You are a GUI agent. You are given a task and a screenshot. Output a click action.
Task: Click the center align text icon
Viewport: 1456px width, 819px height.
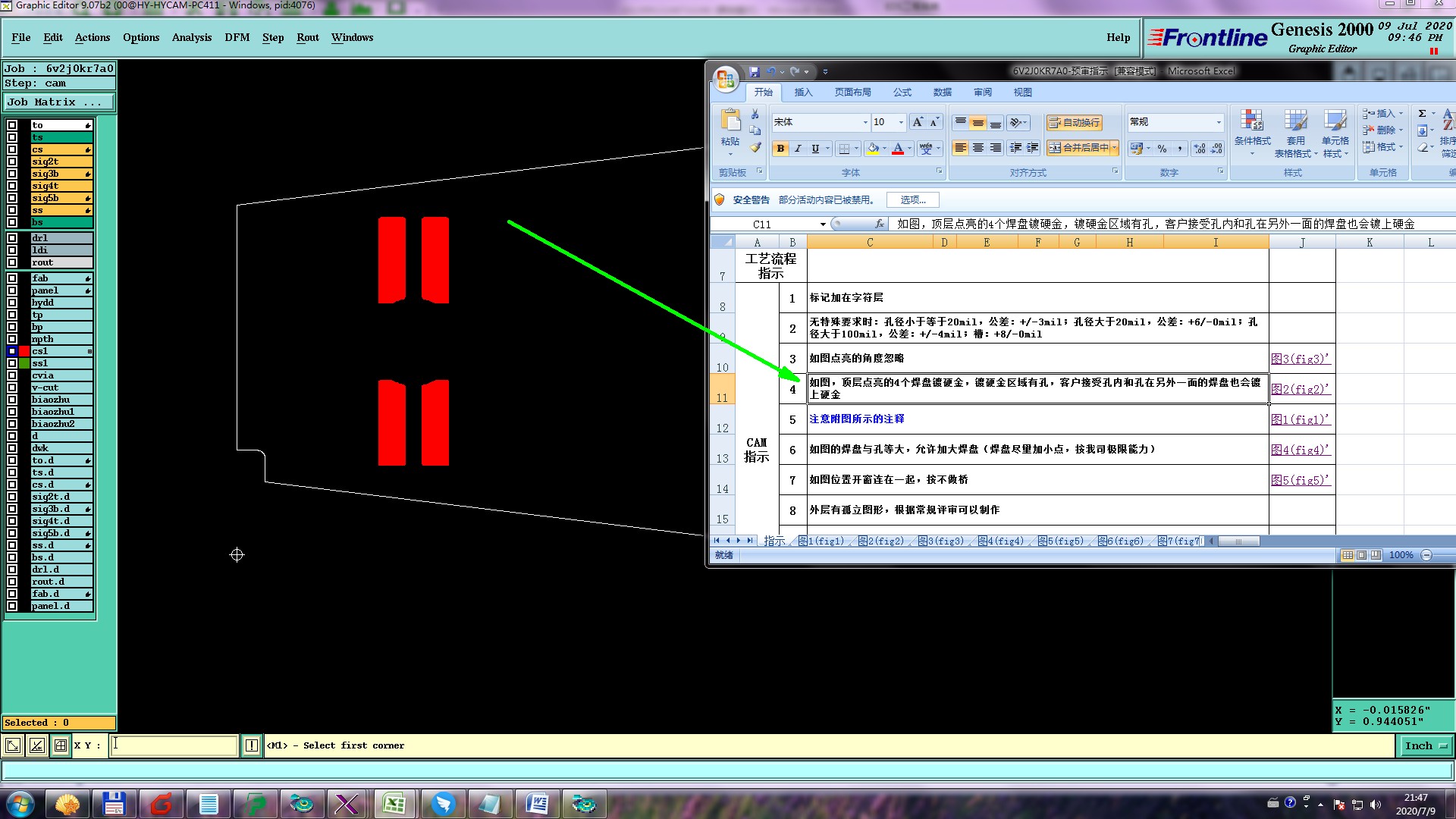pyautogui.click(x=978, y=148)
